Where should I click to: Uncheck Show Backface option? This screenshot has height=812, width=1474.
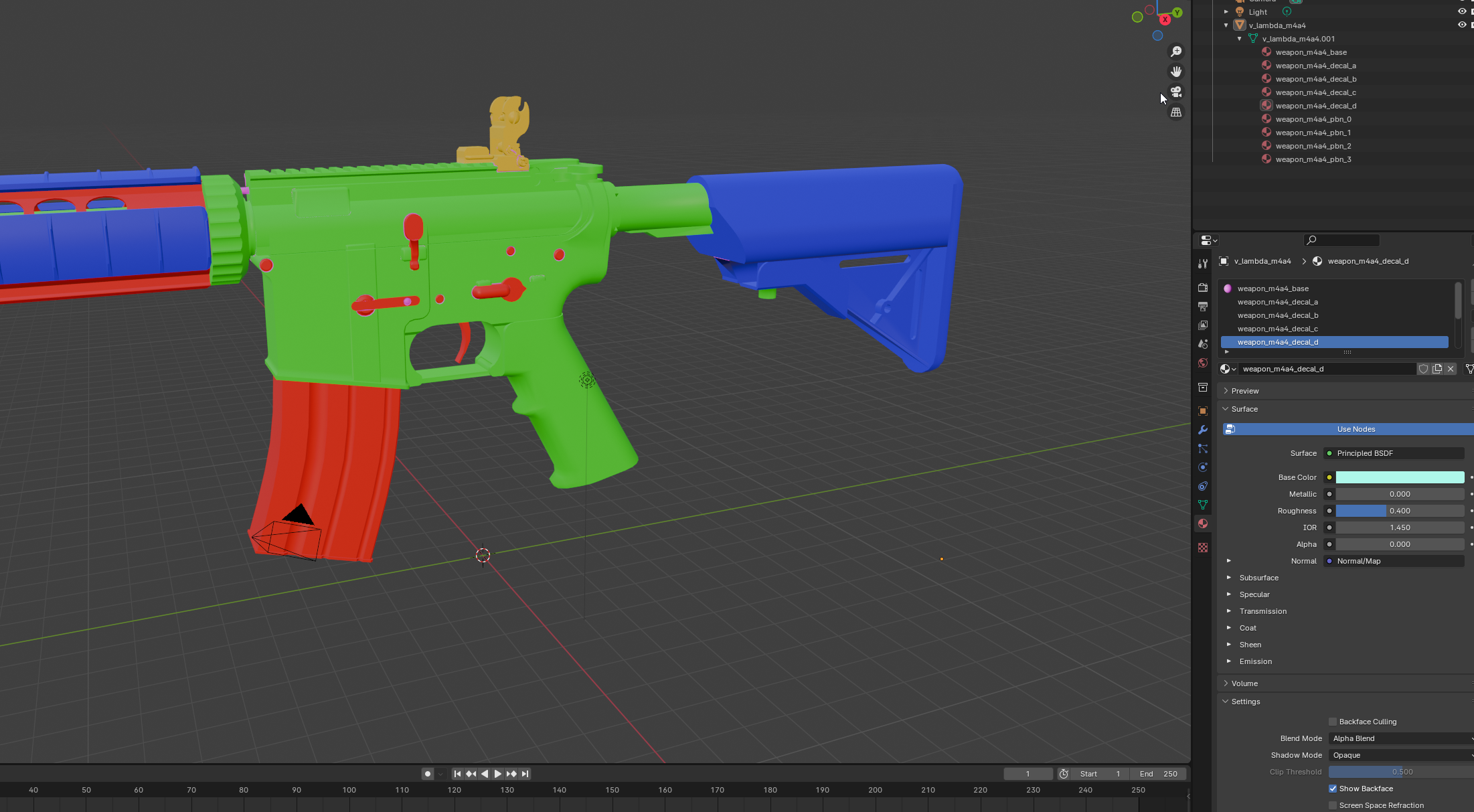[x=1333, y=789]
